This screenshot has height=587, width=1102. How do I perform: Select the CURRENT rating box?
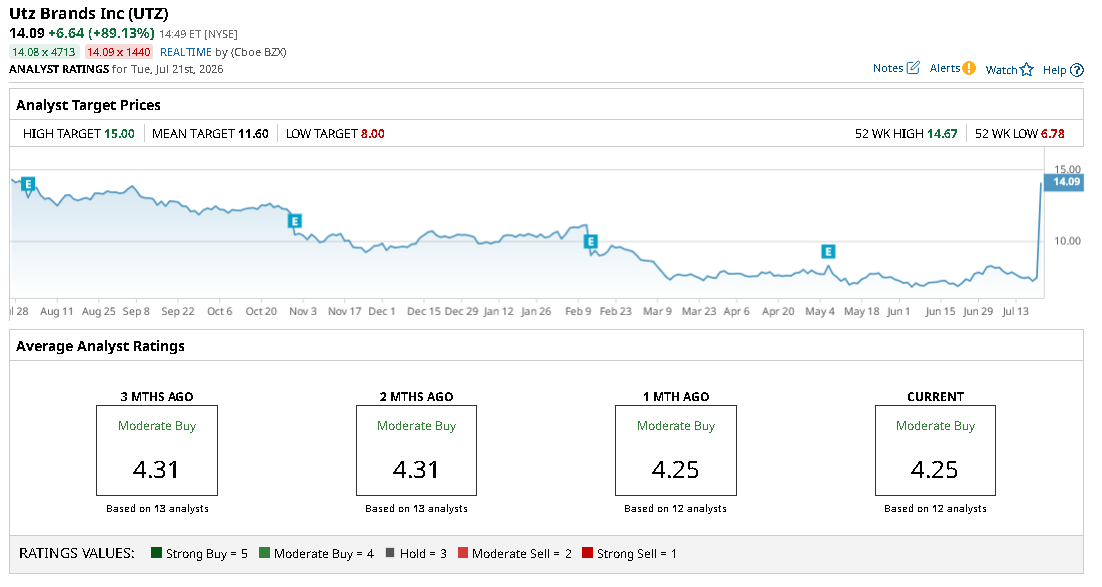(935, 451)
